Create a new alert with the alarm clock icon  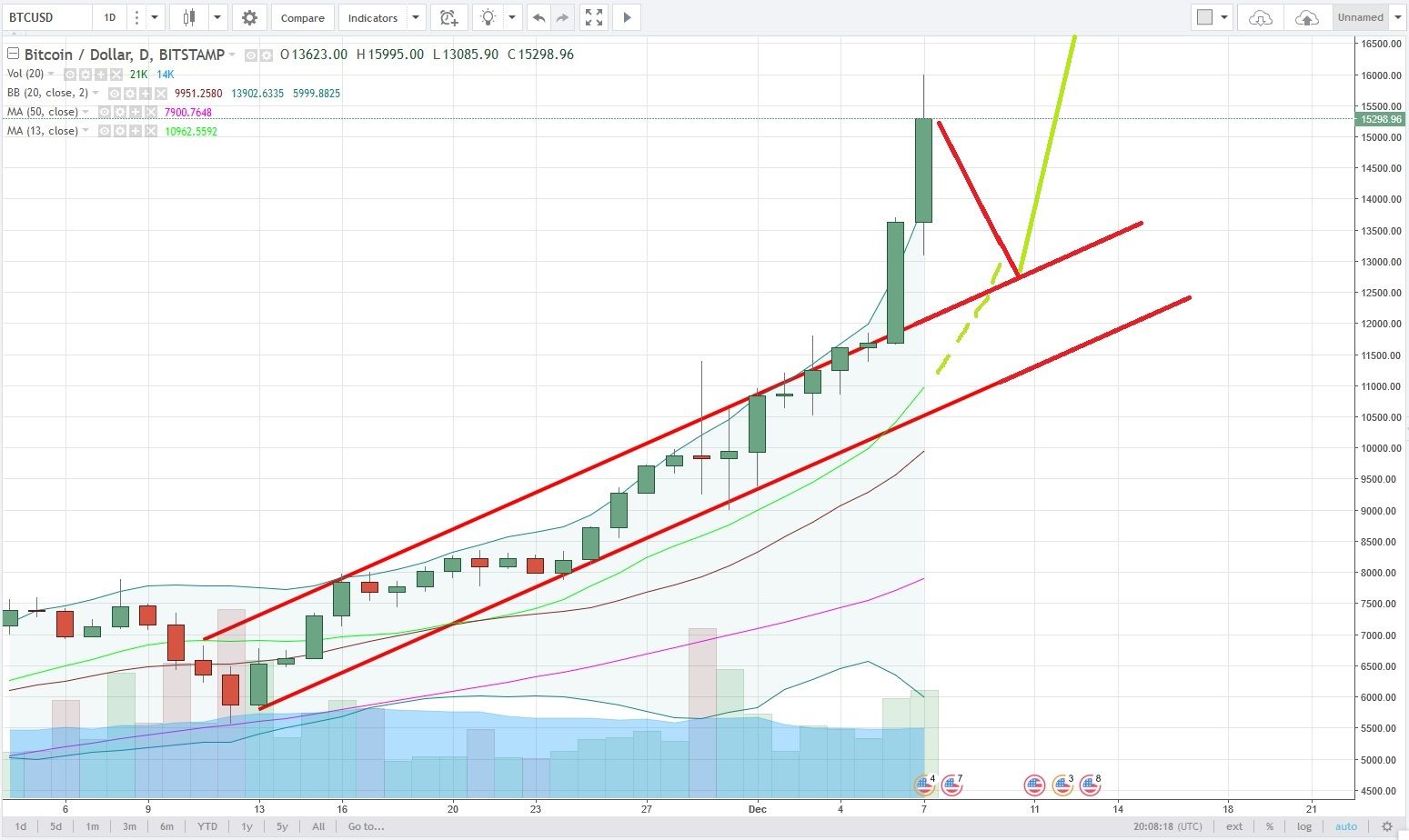click(448, 17)
